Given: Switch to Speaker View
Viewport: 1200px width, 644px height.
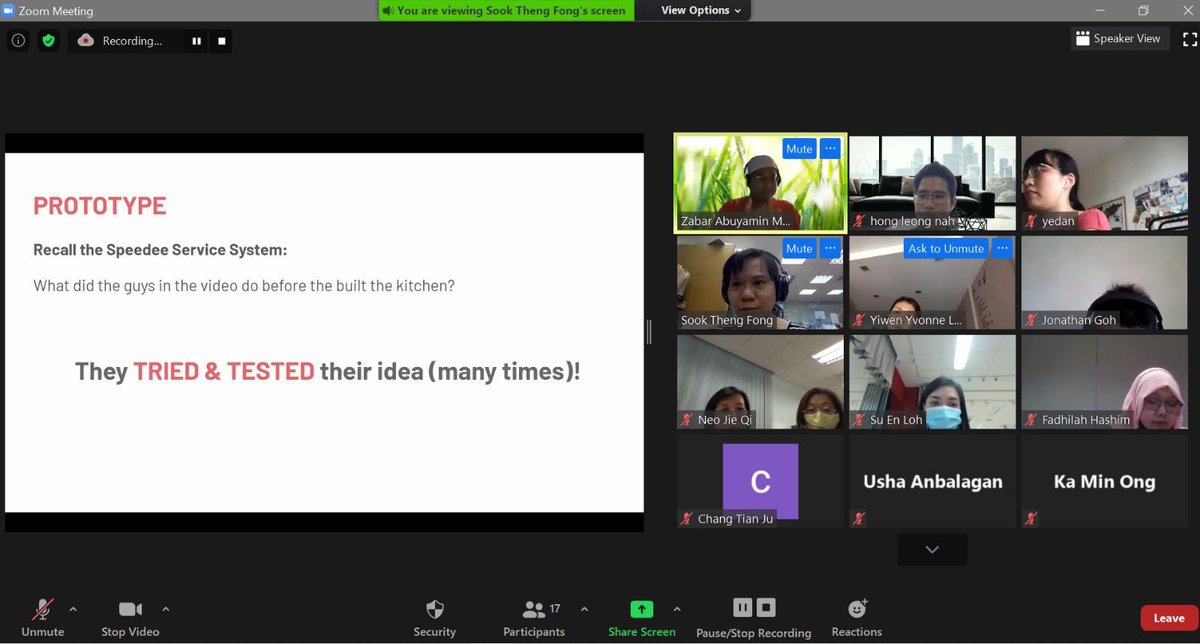Looking at the screenshot, I should point(1118,38).
